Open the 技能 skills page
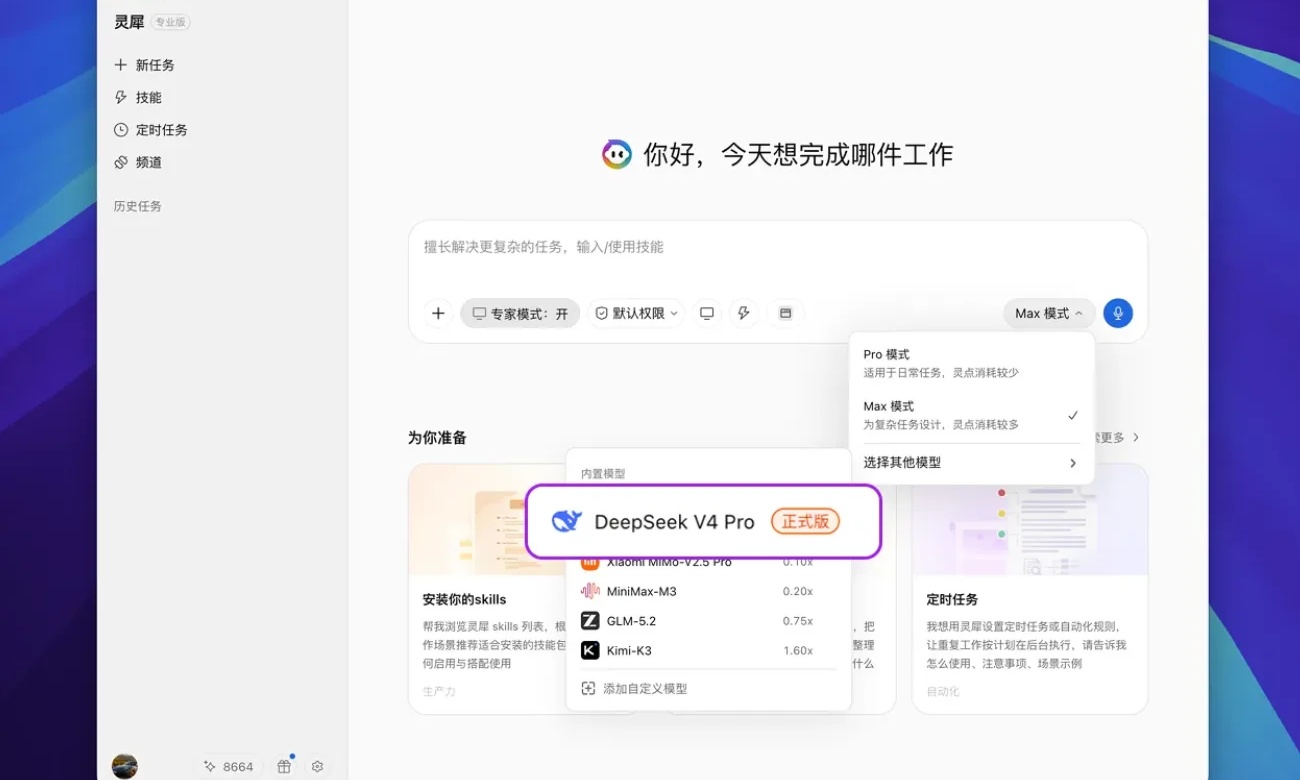The height and width of the screenshot is (780, 1300). (138, 97)
